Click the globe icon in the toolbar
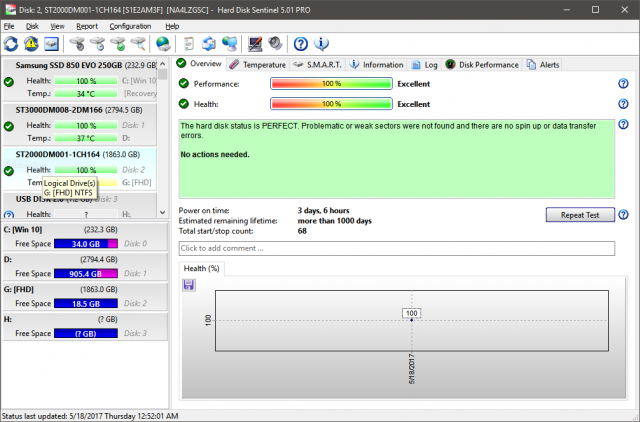 coord(163,44)
